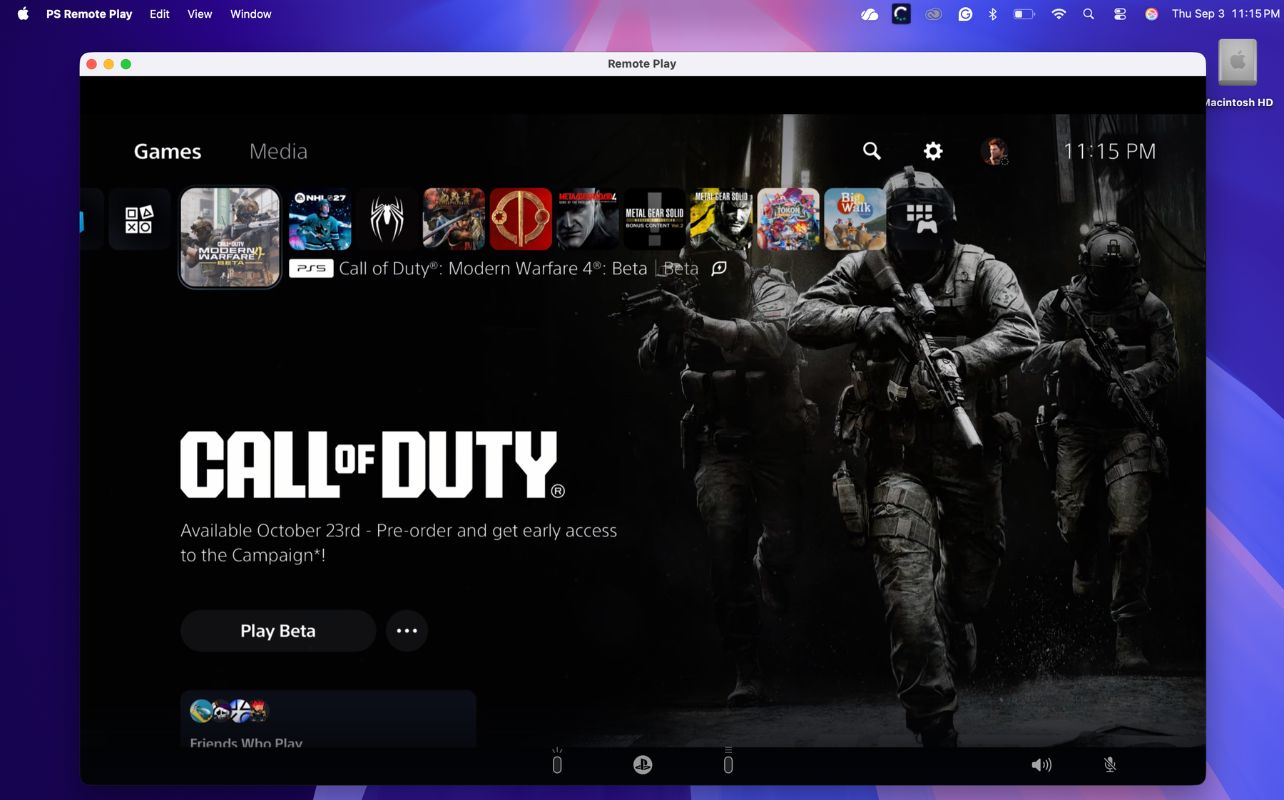
Task: Open the Apple menu
Action: (23, 14)
